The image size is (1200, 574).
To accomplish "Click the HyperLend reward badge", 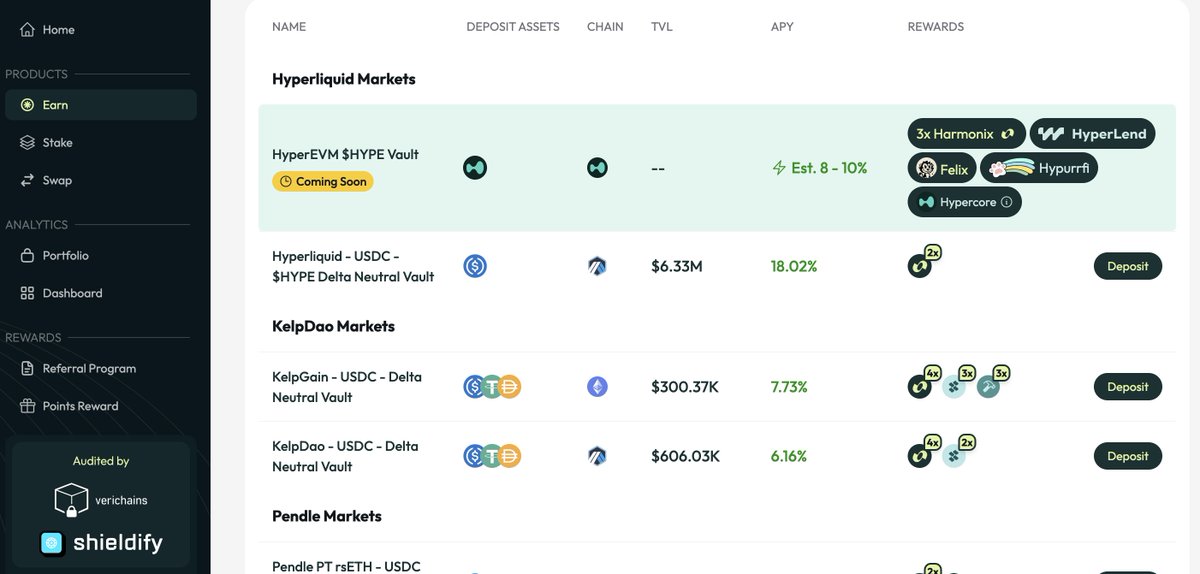I will pos(1092,133).
